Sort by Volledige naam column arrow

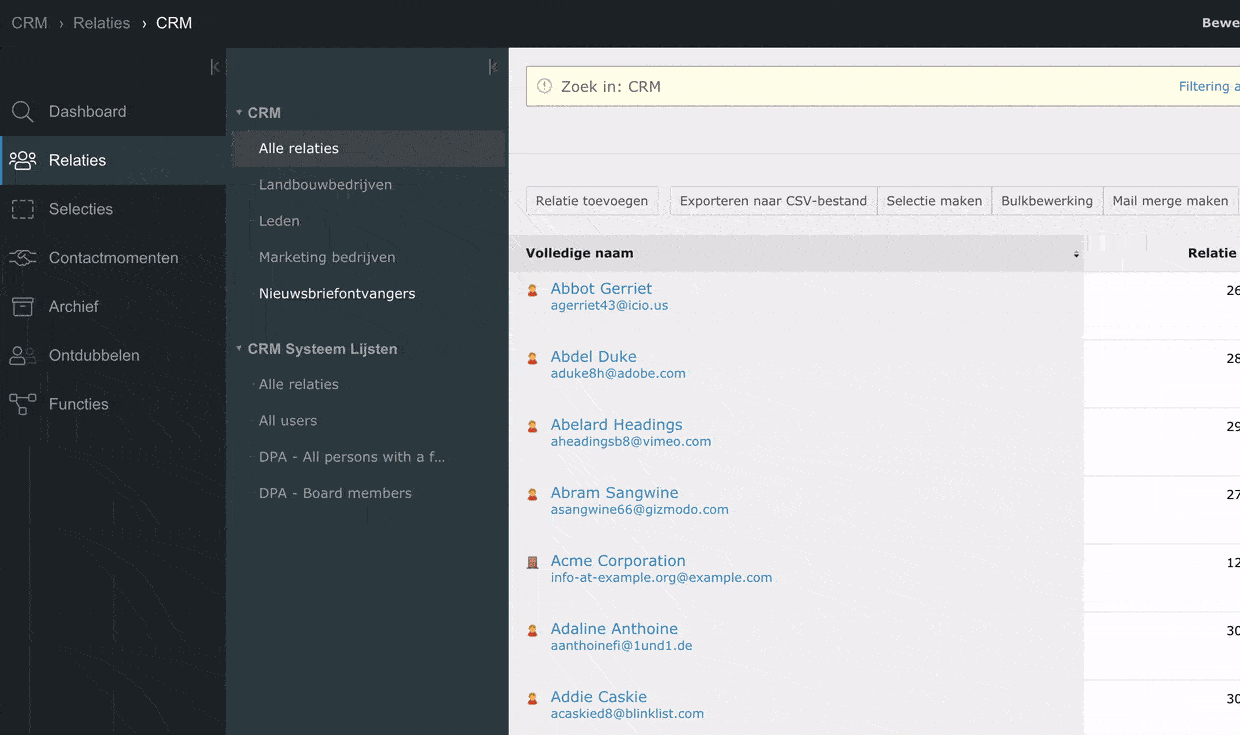pos(1076,254)
